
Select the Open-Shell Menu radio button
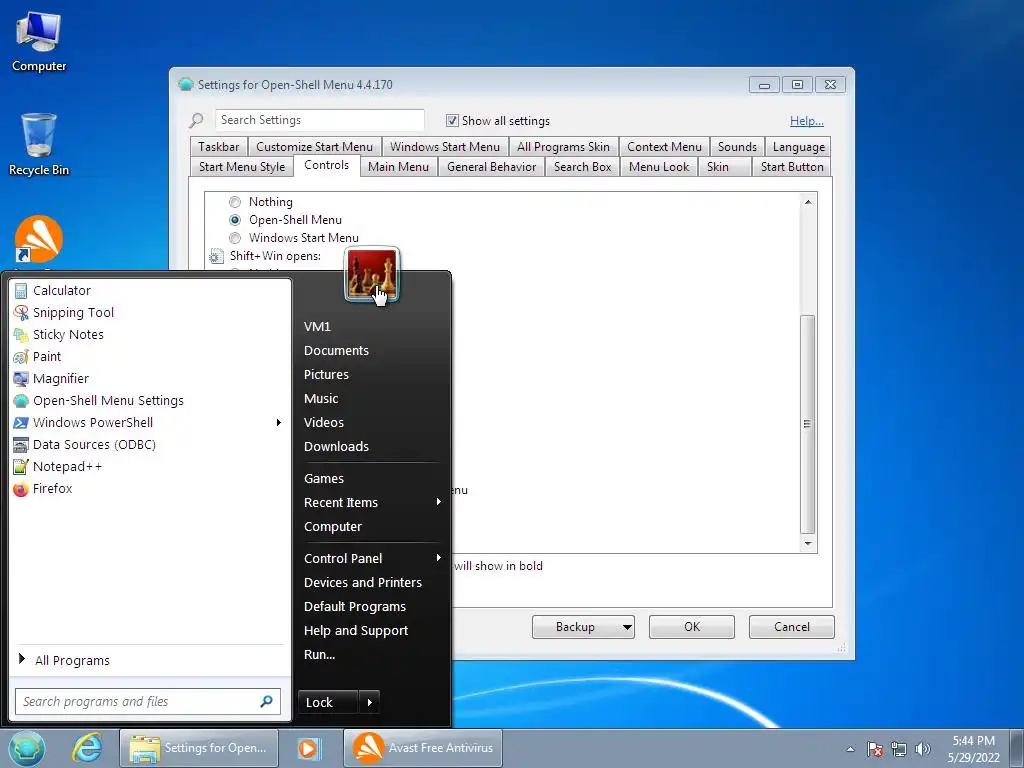click(235, 220)
